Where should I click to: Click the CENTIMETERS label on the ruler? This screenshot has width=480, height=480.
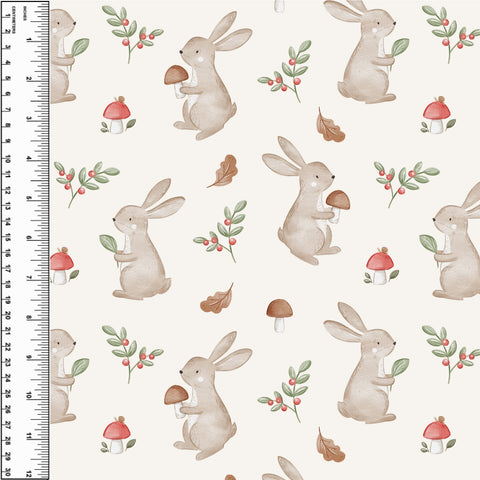click(x=14, y=19)
